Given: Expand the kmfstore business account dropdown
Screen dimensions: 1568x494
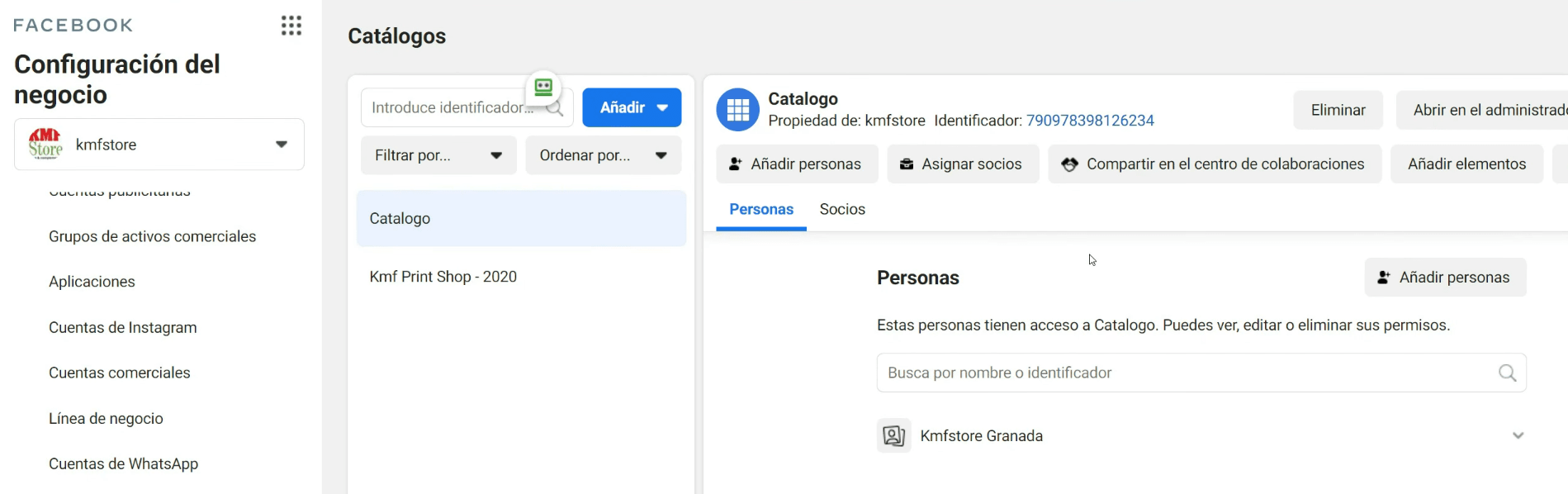Looking at the screenshot, I should point(282,144).
